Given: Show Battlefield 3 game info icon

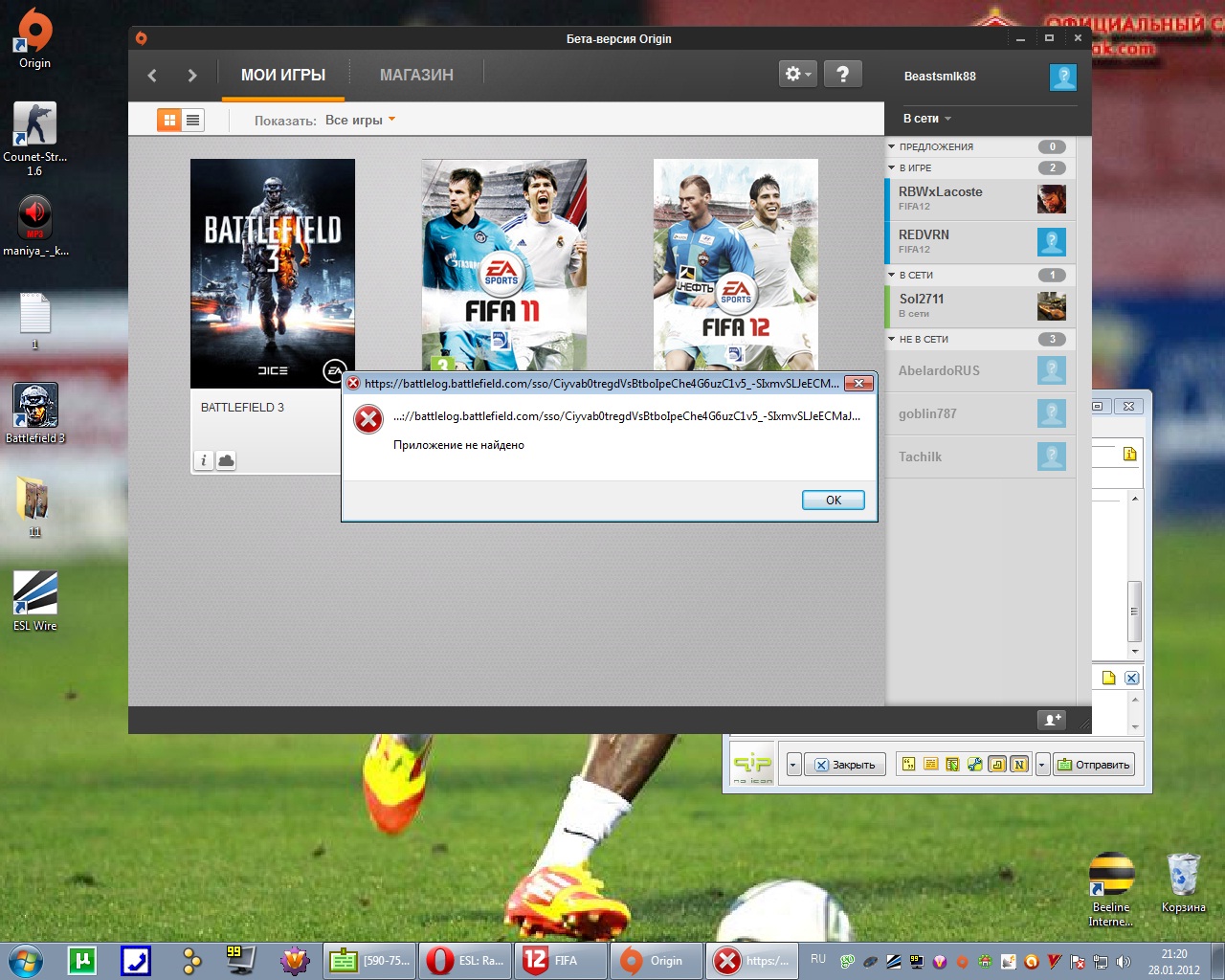Looking at the screenshot, I should pyautogui.click(x=203, y=460).
